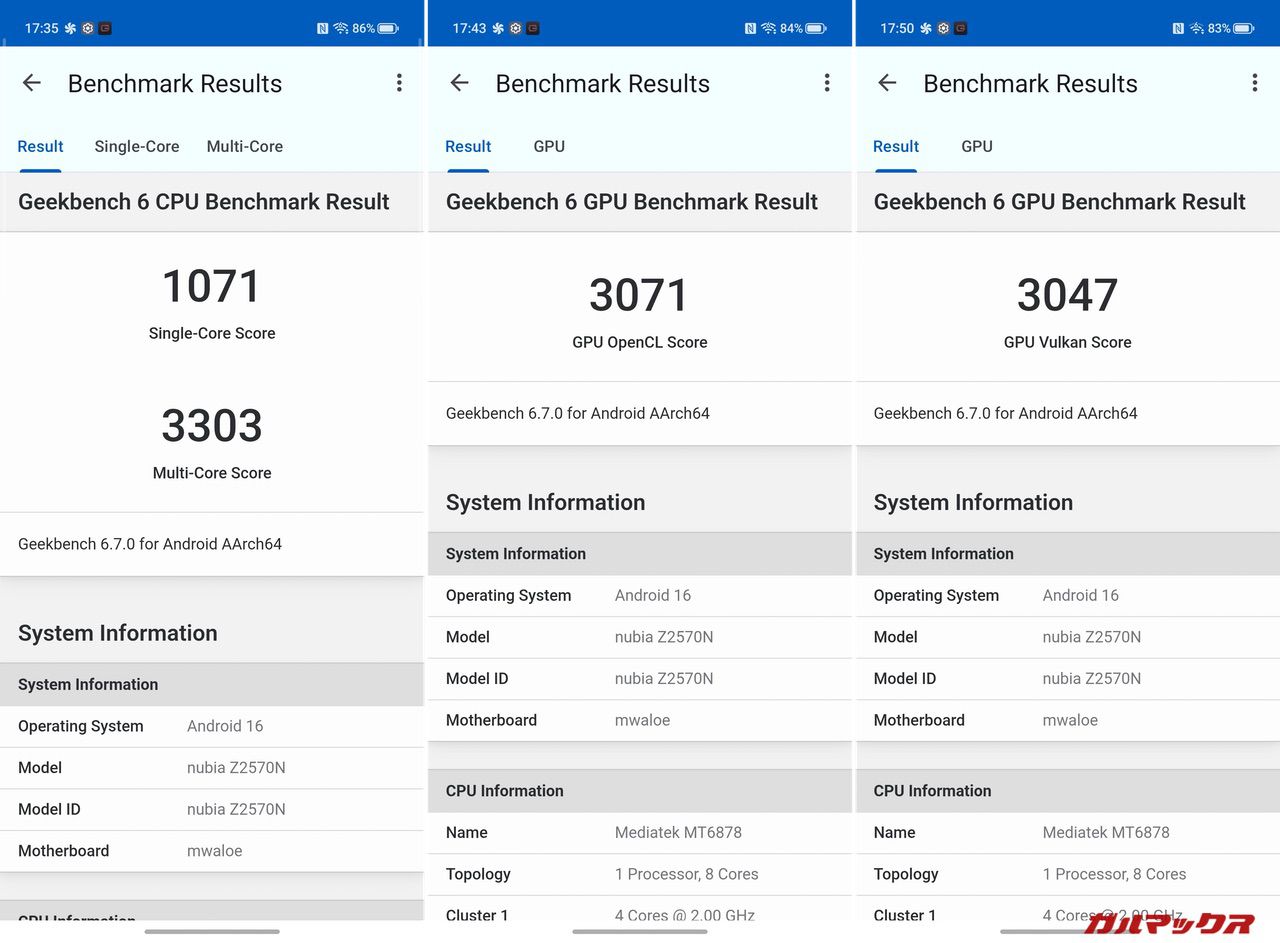Tap the 3047 GPU Vulkan Score
Image resolution: width=1280 pixels, height=943 pixels.
1067,296
